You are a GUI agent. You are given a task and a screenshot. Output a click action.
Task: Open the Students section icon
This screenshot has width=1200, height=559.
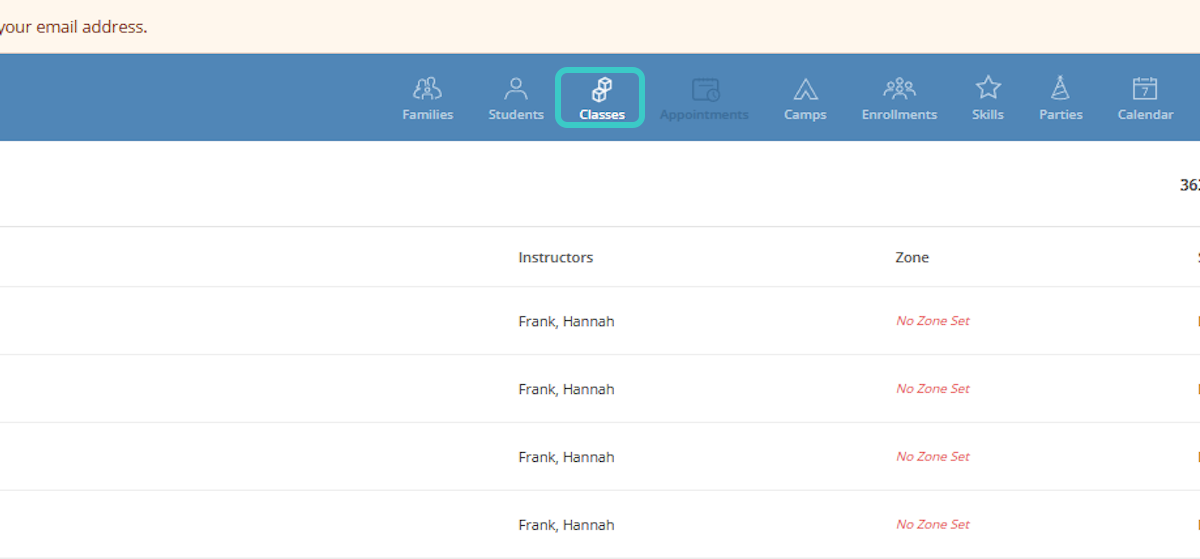pyautogui.click(x=516, y=89)
